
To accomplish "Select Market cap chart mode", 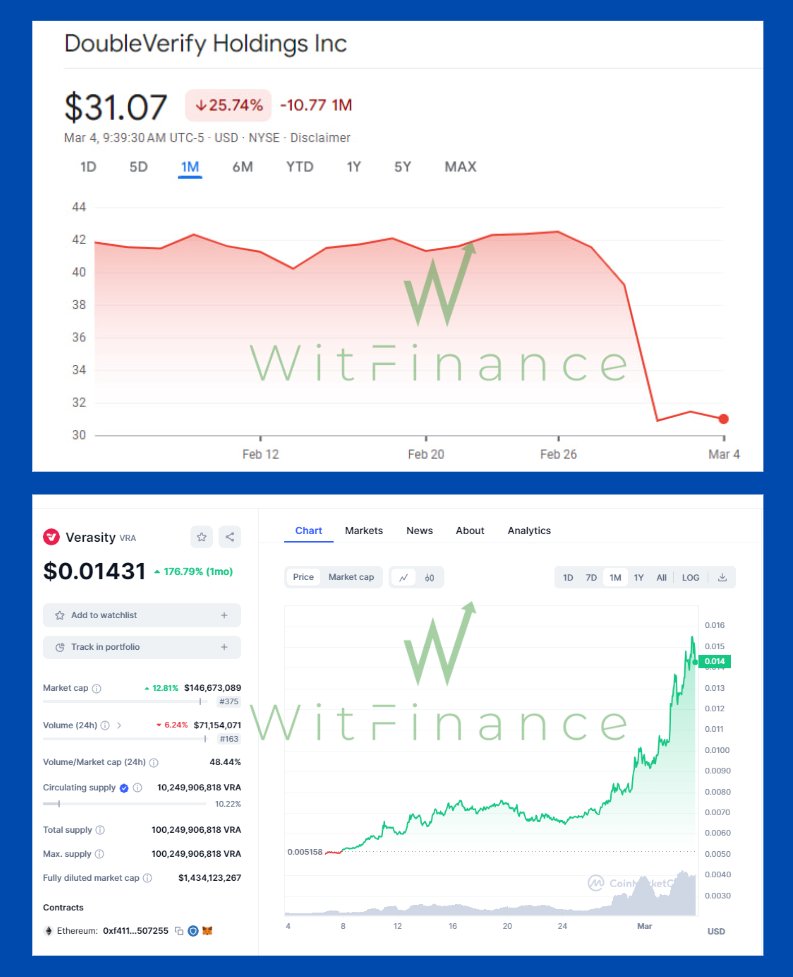I will 351,577.
